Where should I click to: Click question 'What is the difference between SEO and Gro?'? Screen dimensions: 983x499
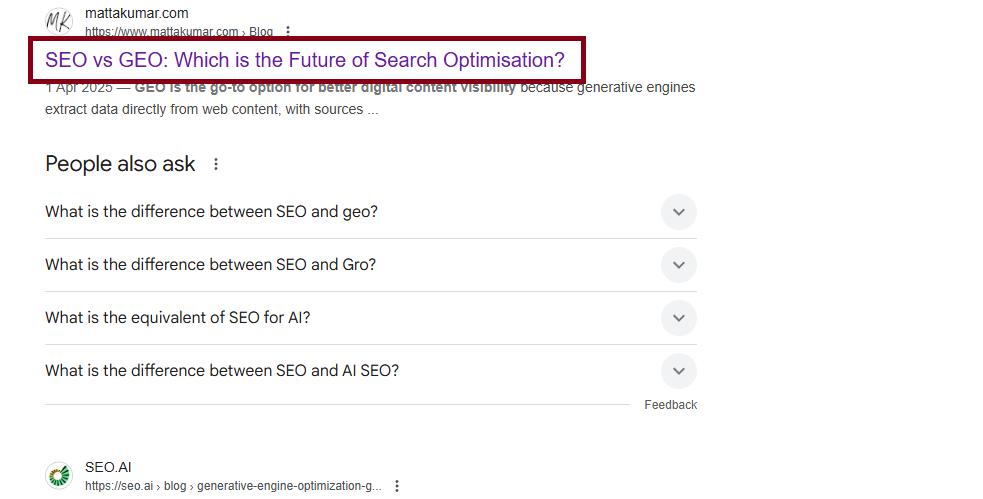(x=211, y=265)
